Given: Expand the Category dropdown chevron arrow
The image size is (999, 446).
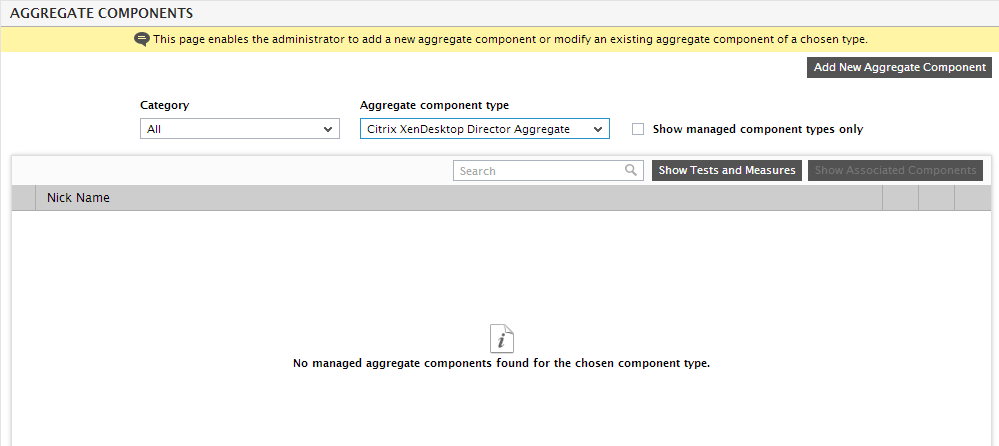Looking at the screenshot, I should click(x=327, y=129).
